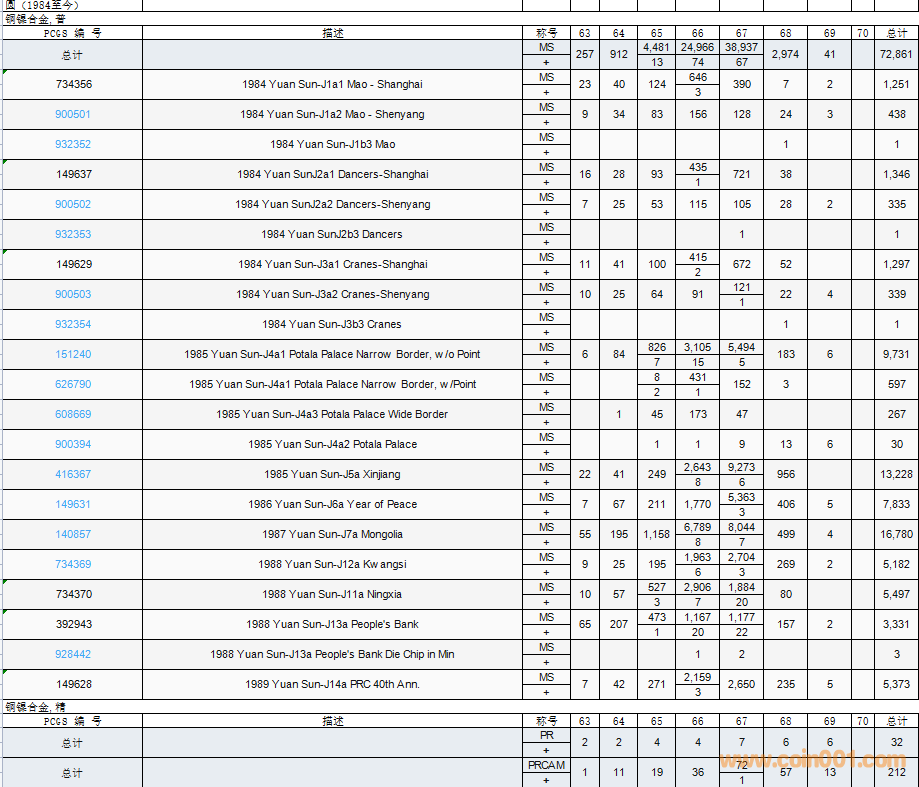Open PCGS number 932352 link
919x787 pixels.
click(73, 145)
